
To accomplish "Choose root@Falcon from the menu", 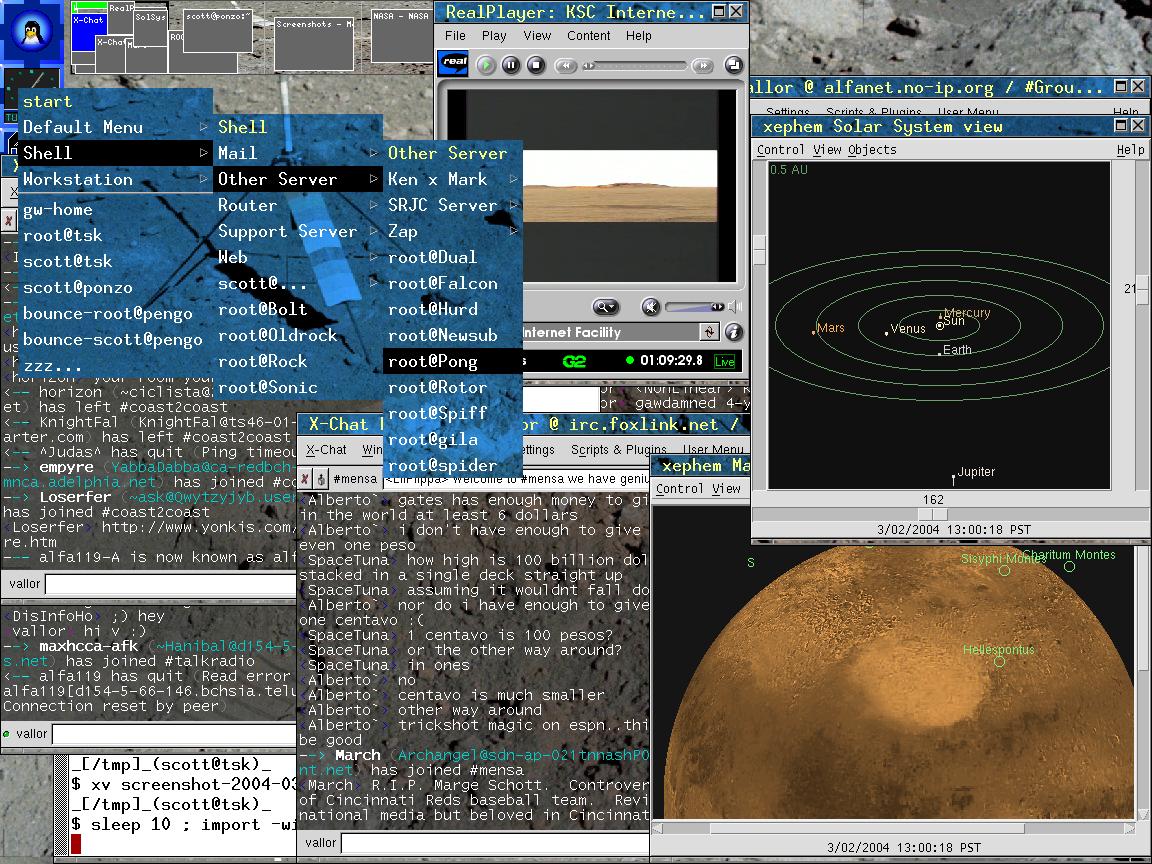I will click(x=453, y=284).
